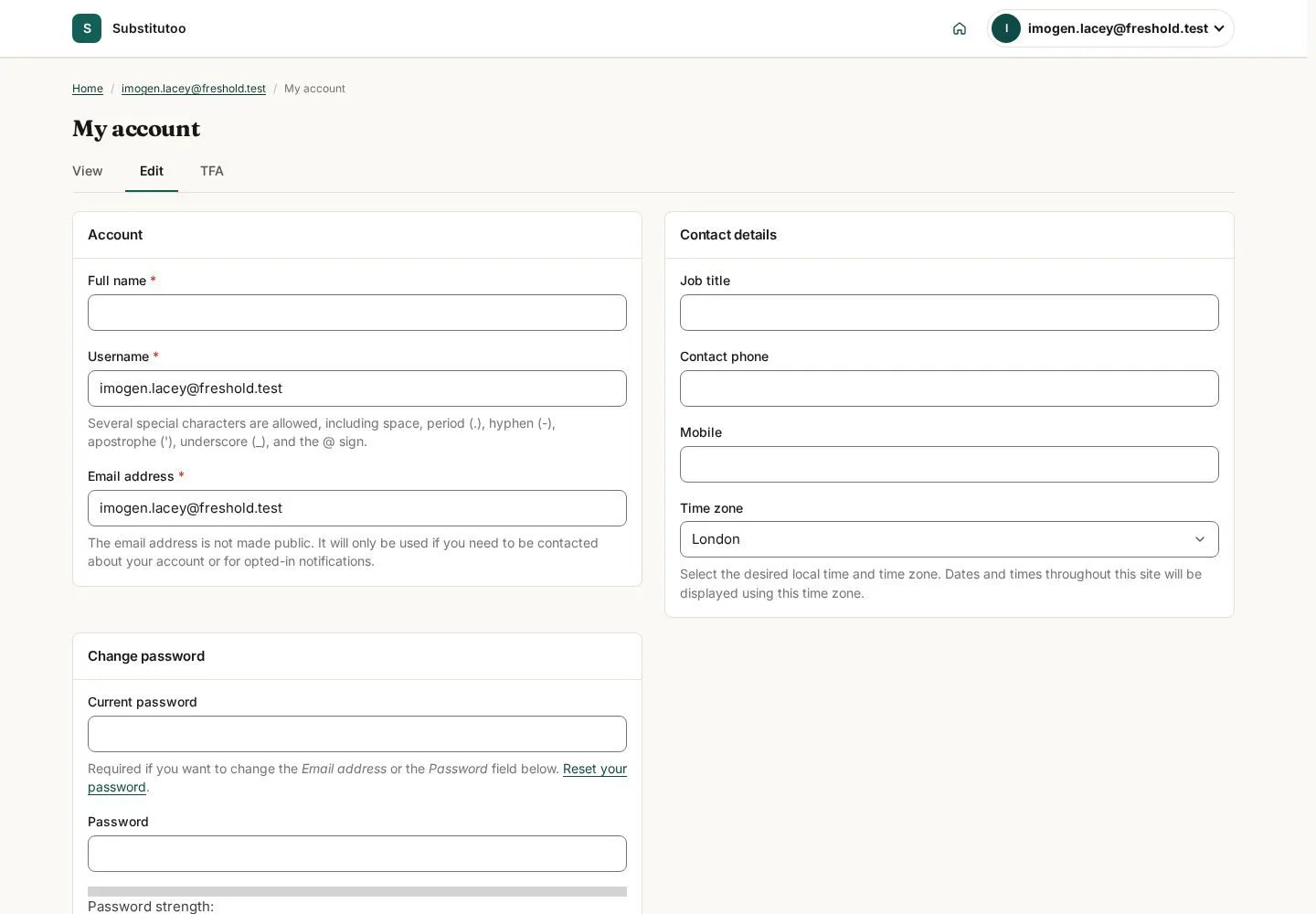Screen dimensions: 1316x914
Task: Click the Substitutoo site name
Action: 149,28
